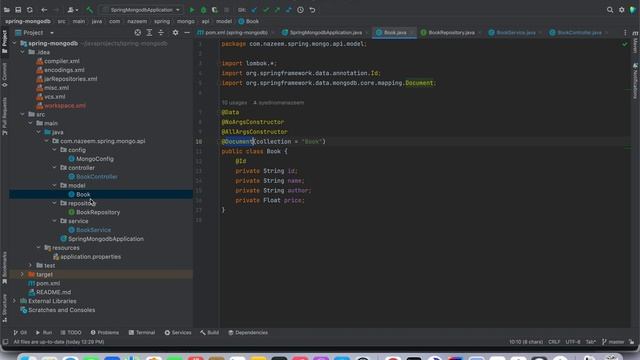Viewport: 640px width, 360px height.
Task: Search Everywhere magnifier icon
Action: click(610, 10)
